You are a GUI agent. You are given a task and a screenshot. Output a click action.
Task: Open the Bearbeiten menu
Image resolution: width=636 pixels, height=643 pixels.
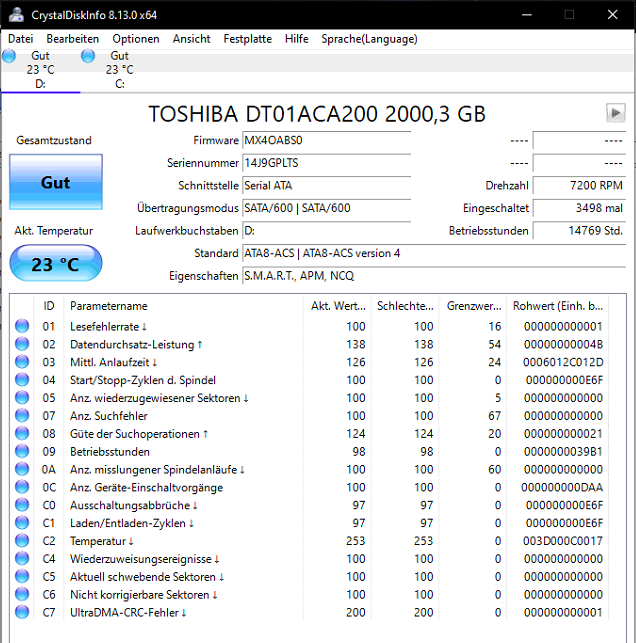73,39
